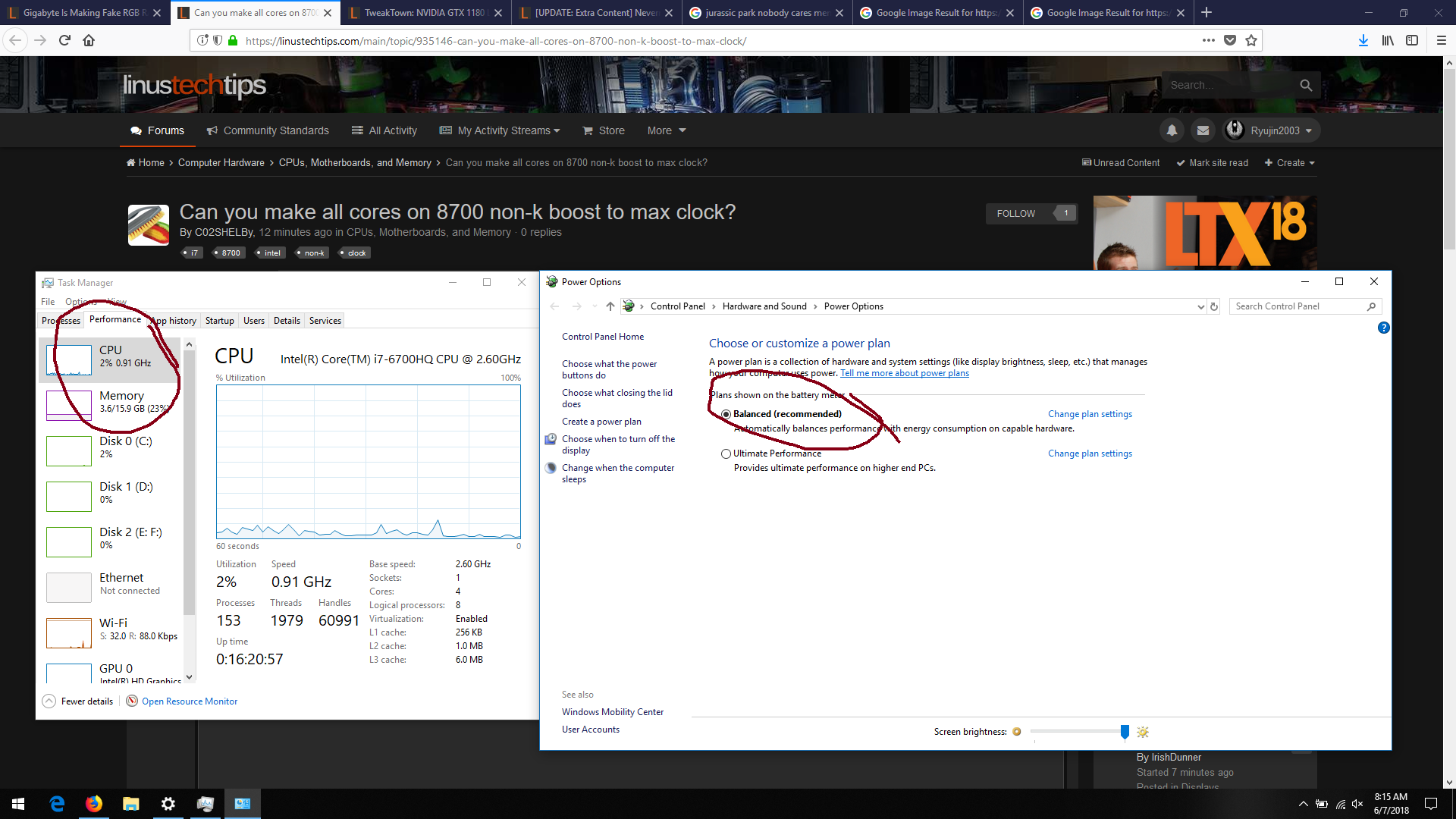Open the forum messages envelope icon

point(1203,130)
